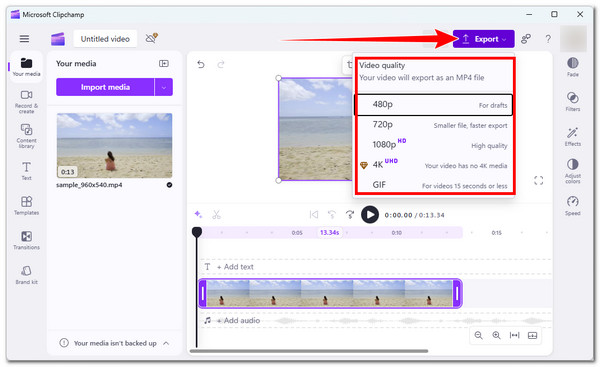The height and width of the screenshot is (367, 600).
Task: Click the profile avatar
Action: coord(573,39)
